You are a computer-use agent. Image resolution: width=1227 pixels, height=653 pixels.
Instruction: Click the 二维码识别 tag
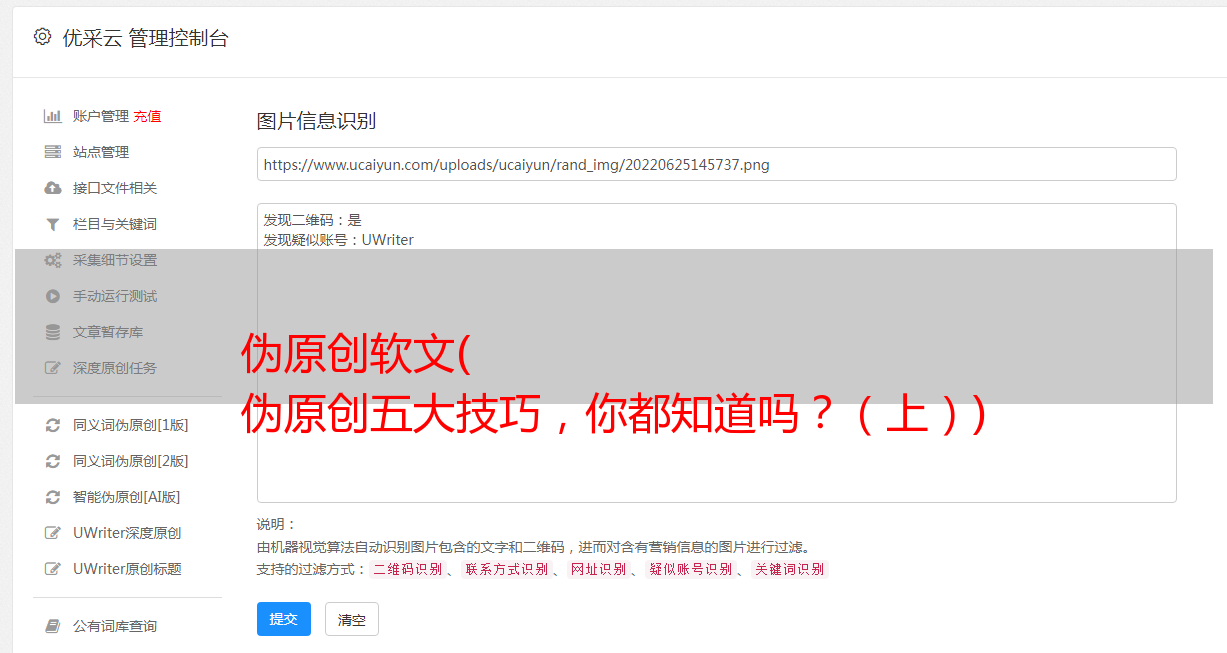407,569
